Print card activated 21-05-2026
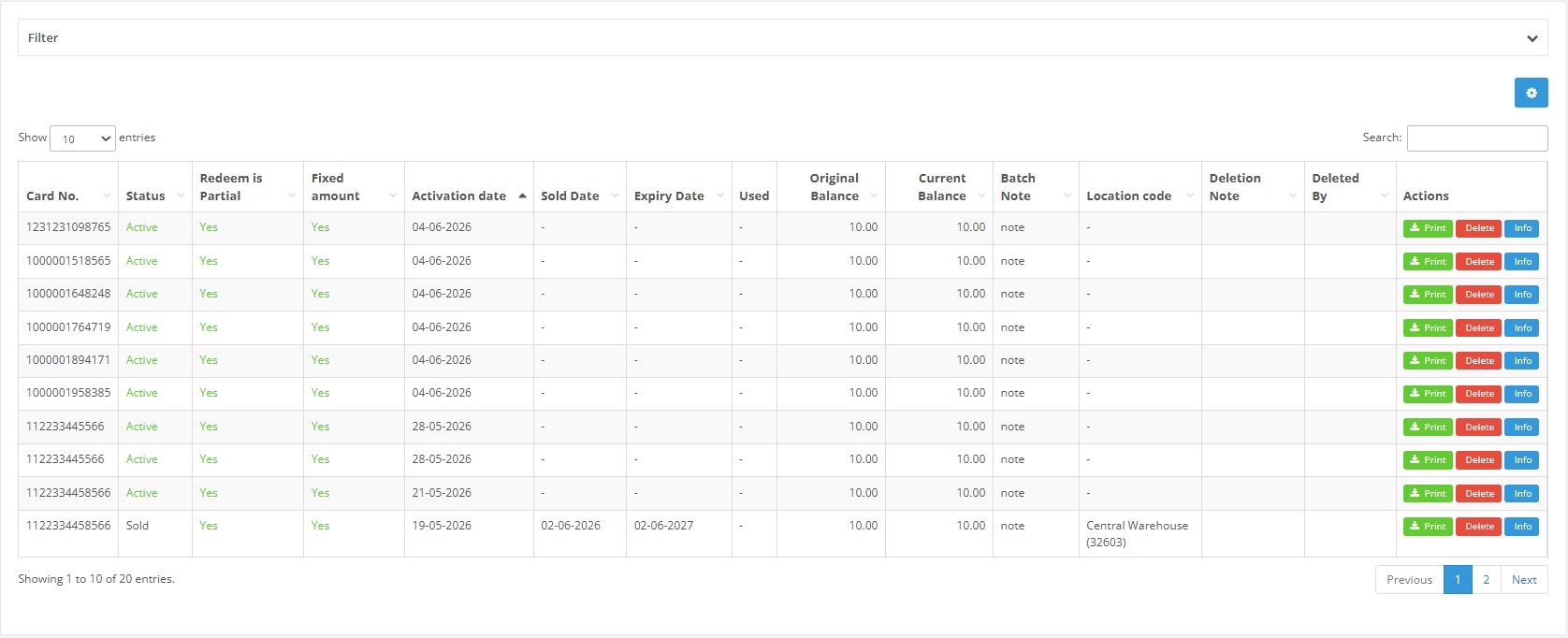1568x638 pixels. coord(1428,494)
